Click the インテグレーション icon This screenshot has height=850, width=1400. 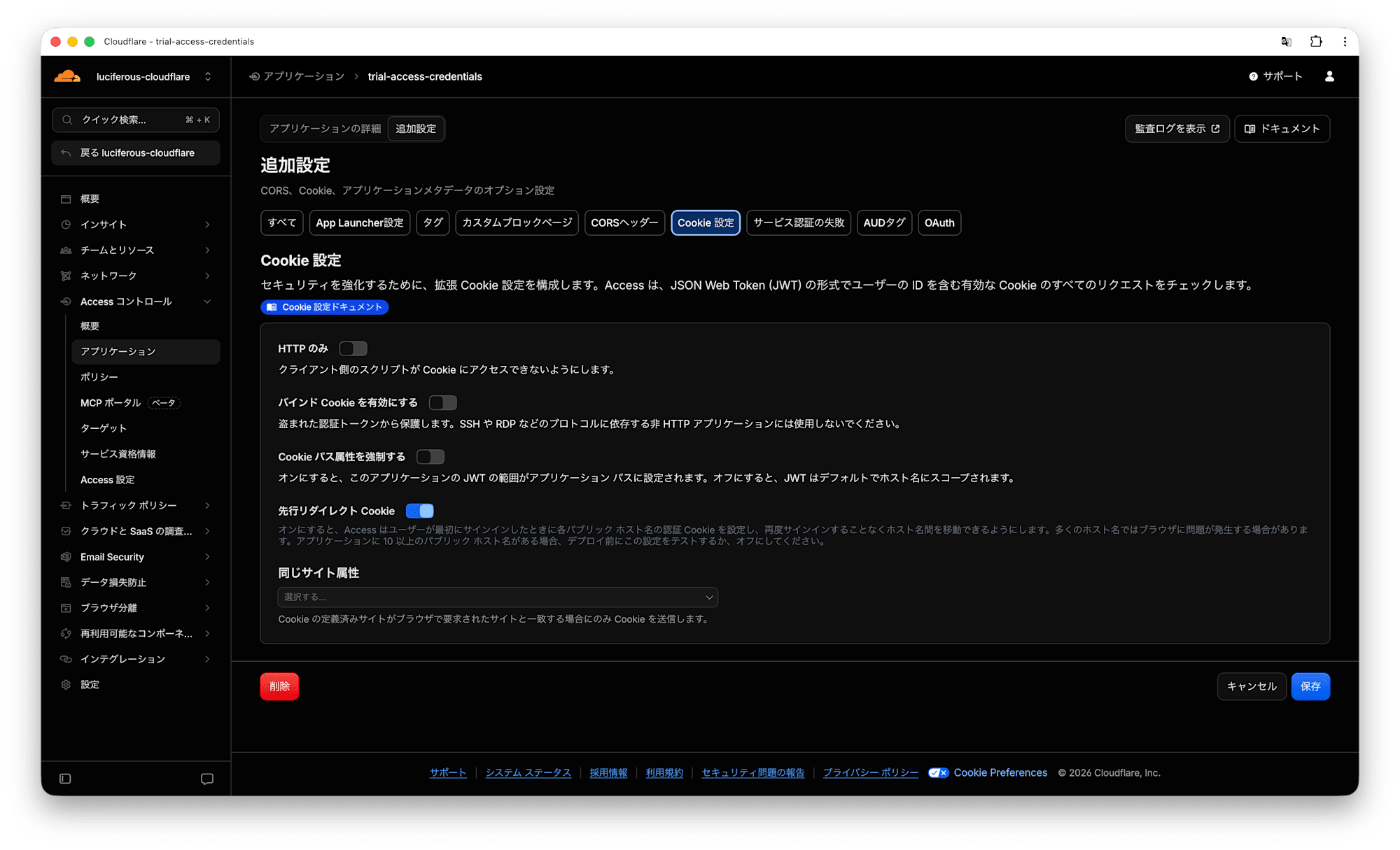66,659
